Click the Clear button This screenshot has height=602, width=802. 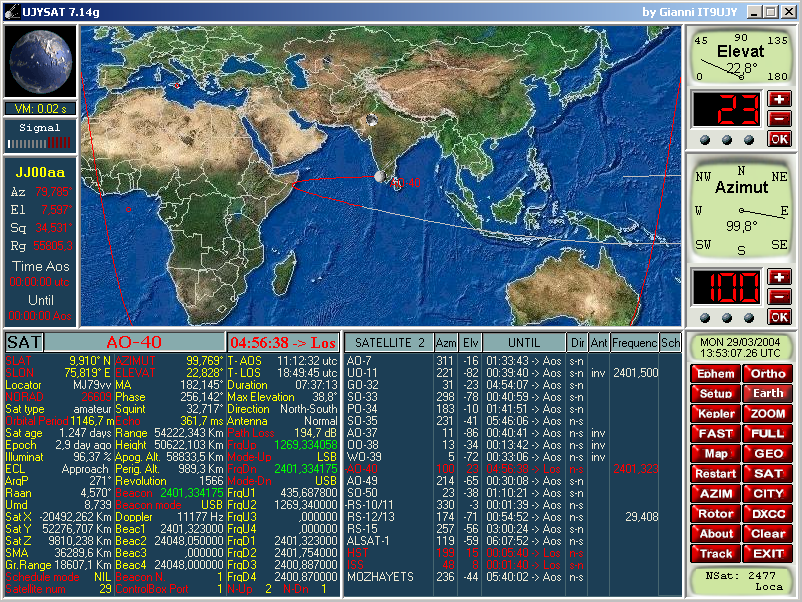coord(768,533)
